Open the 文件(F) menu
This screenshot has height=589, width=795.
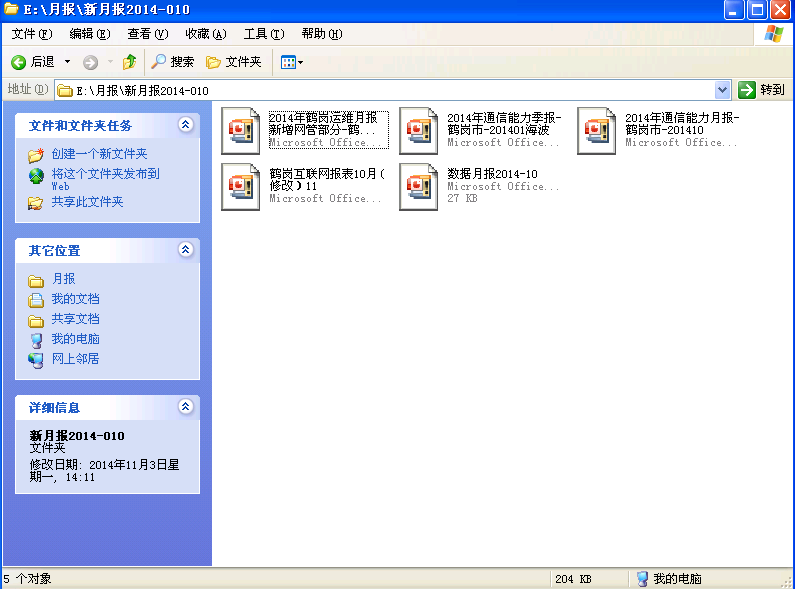(31, 34)
